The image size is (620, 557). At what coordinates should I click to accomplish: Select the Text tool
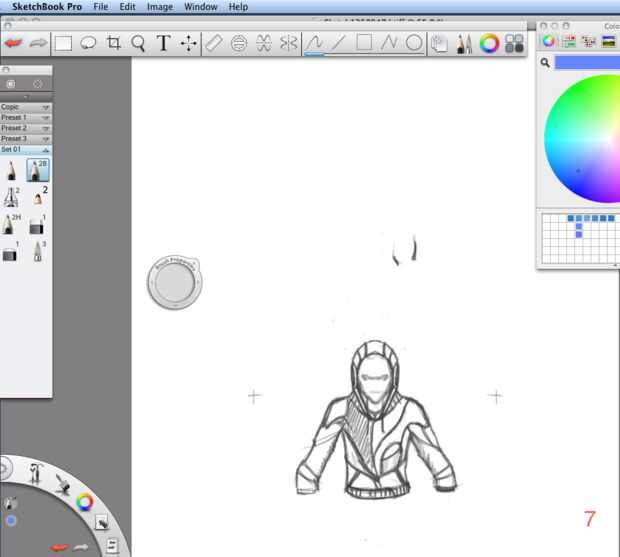point(163,43)
